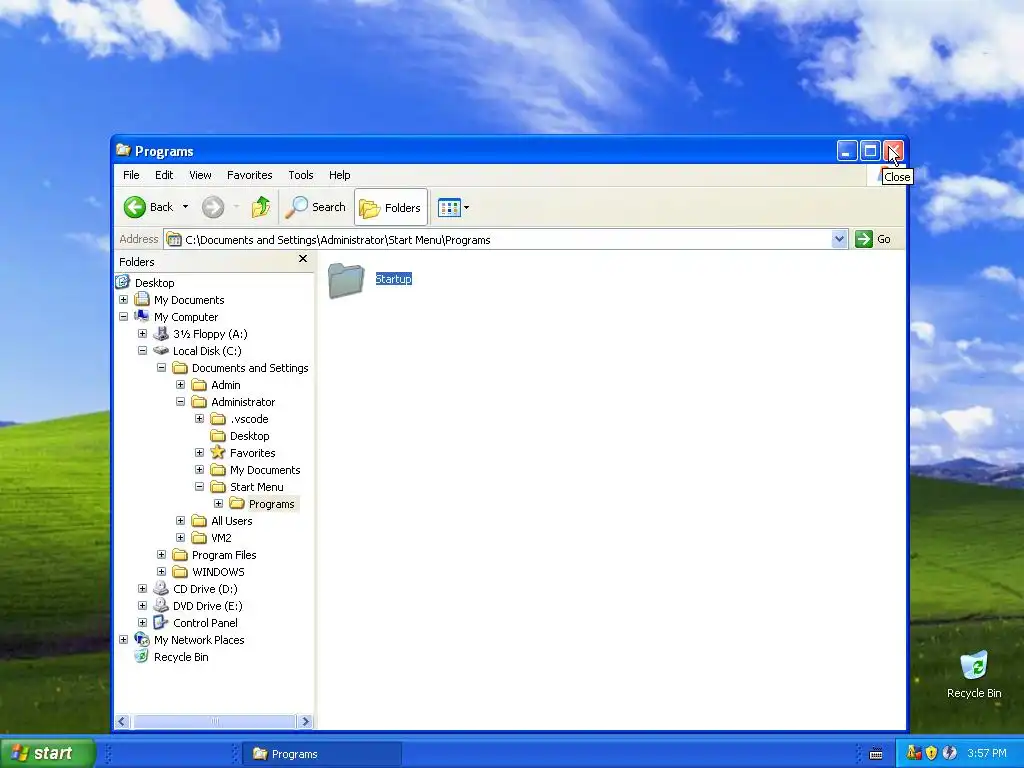Select the Favorites star icon in the tree
The height and width of the screenshot is (768, 1024).
(217, 452)
